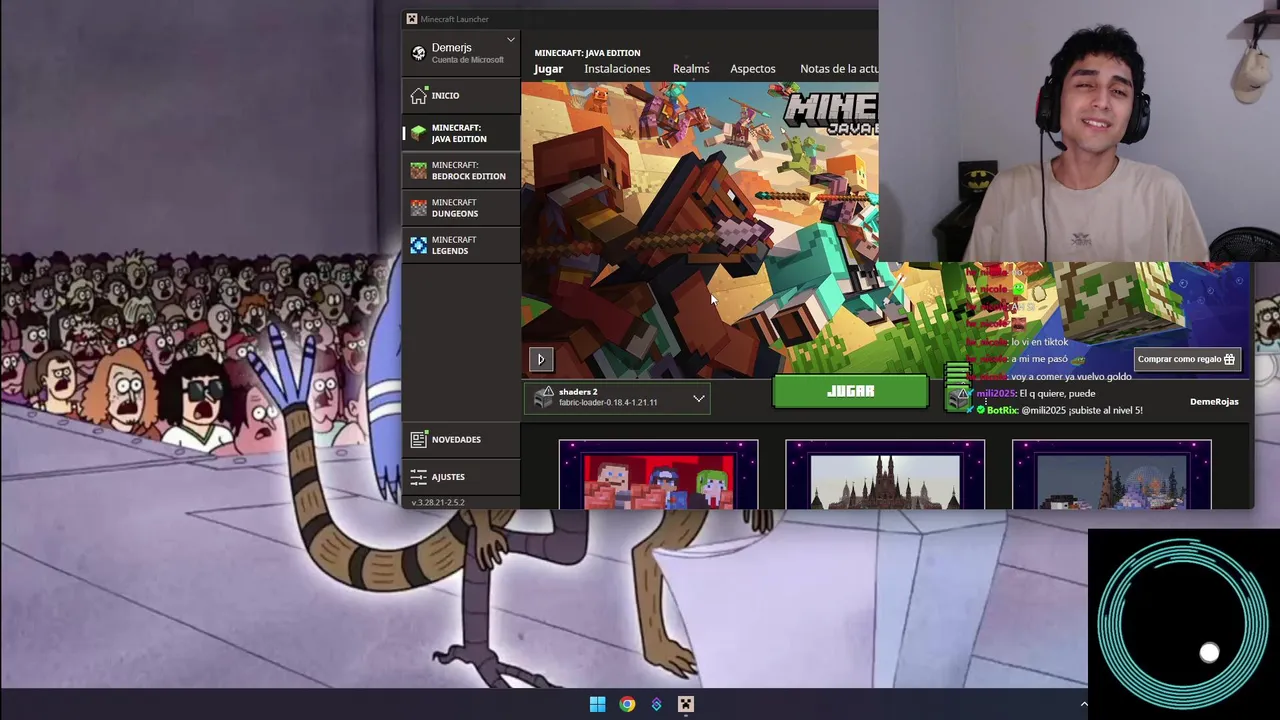
Task: Open the red cinema characters news thumbnail
Action: pos(658,475)
